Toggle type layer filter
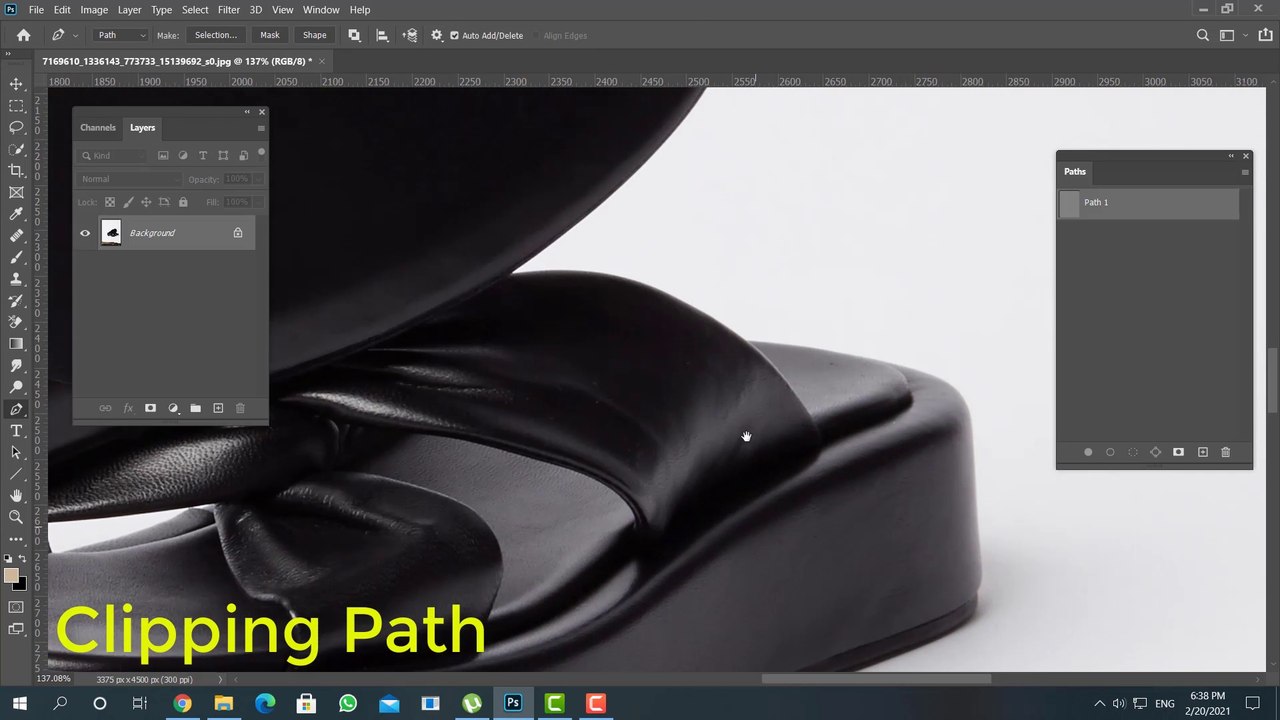 [x=203, y=155]
